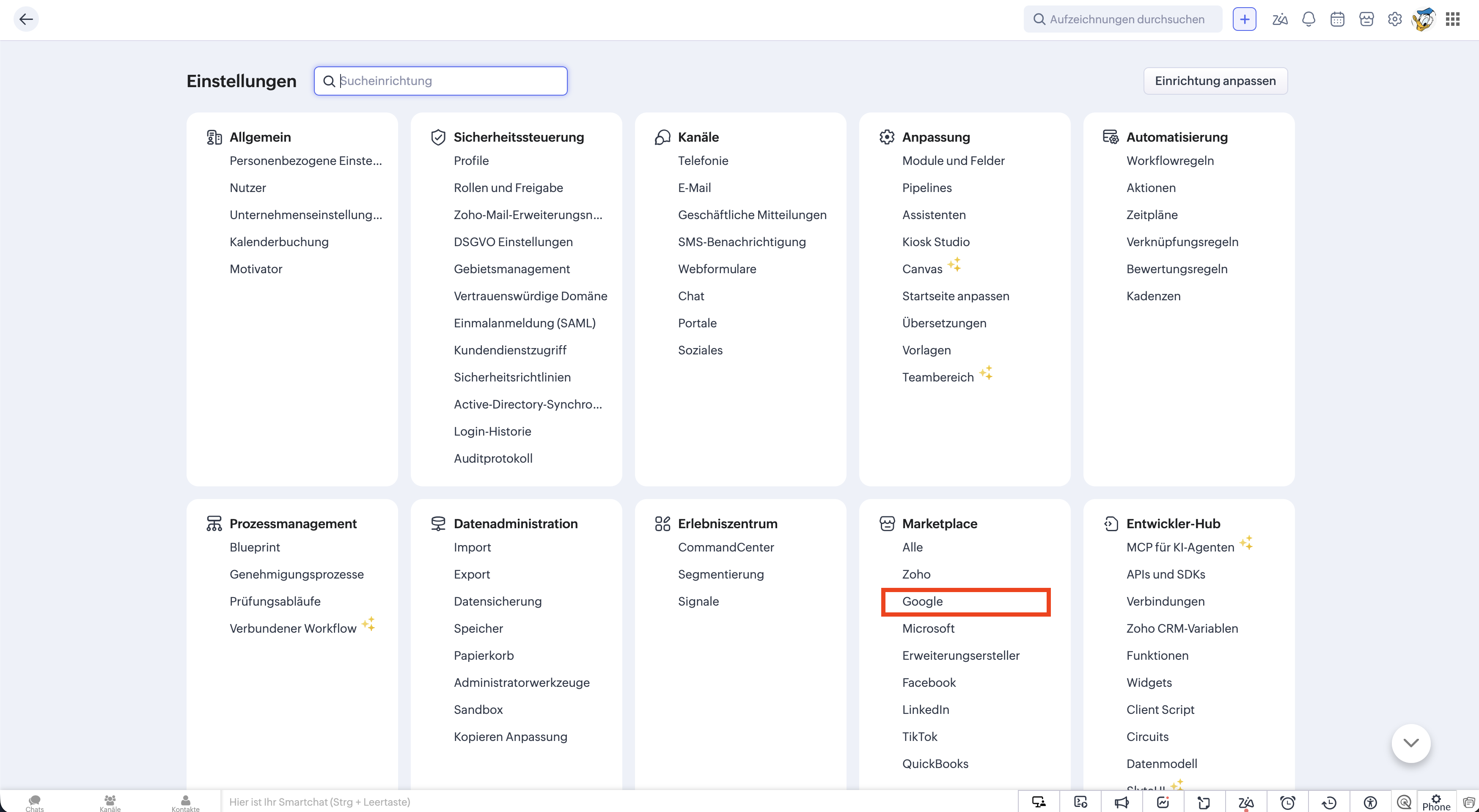Open Funktionen in Entwickler-Hub
Image resolution: width=1479 pixels, height=812 pixels.
point(1157,656)
